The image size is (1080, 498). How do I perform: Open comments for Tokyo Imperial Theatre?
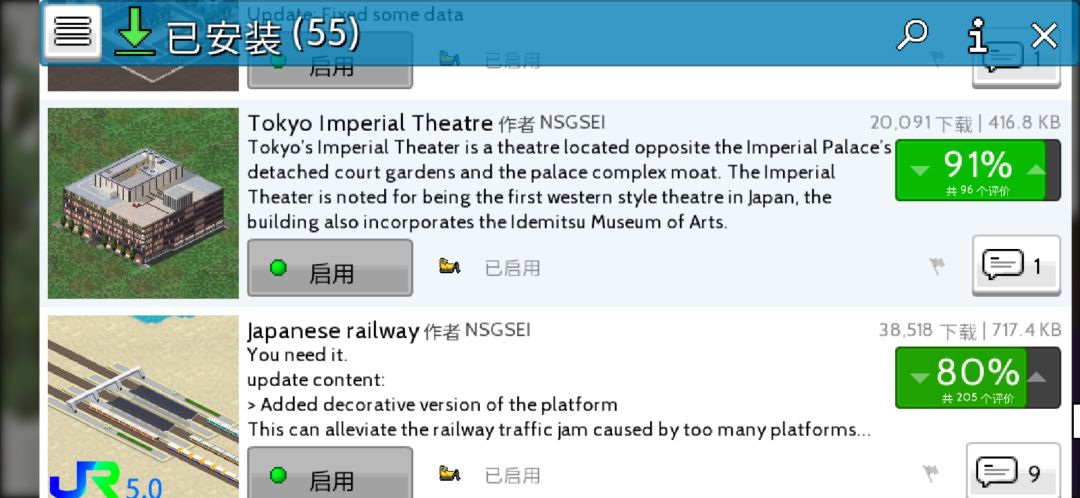(1015, 266)
